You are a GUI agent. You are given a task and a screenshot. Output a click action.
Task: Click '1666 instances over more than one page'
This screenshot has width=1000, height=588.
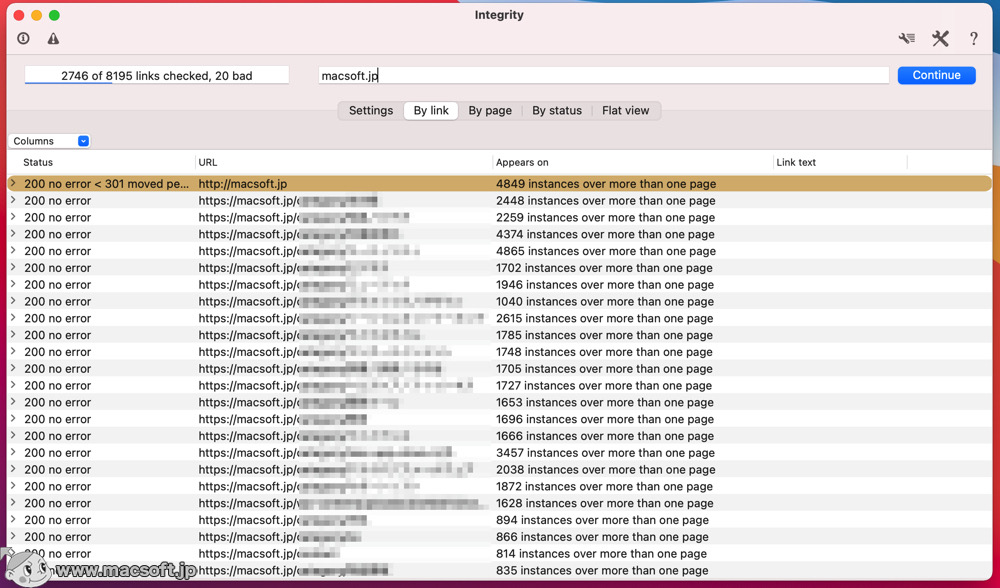[605, 436]
